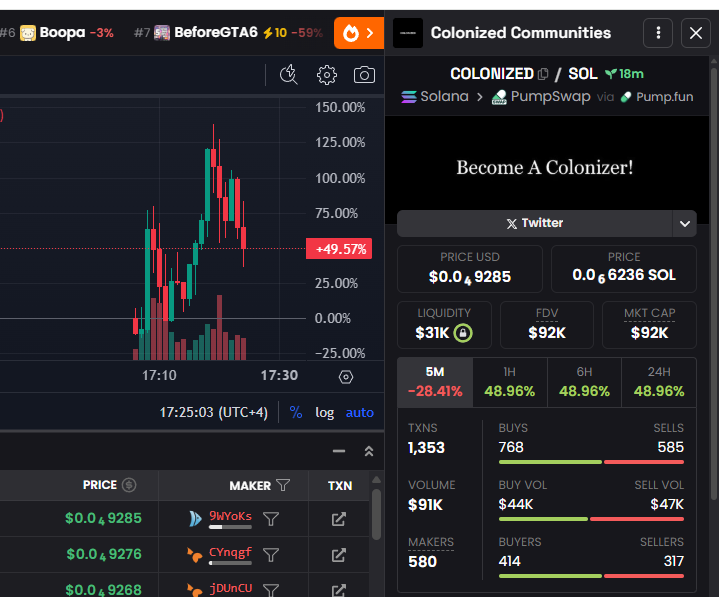This screenshot has width=719, height=597.
Task: Click price $0.0₄9276 in trades list
Action: (104, 554)
